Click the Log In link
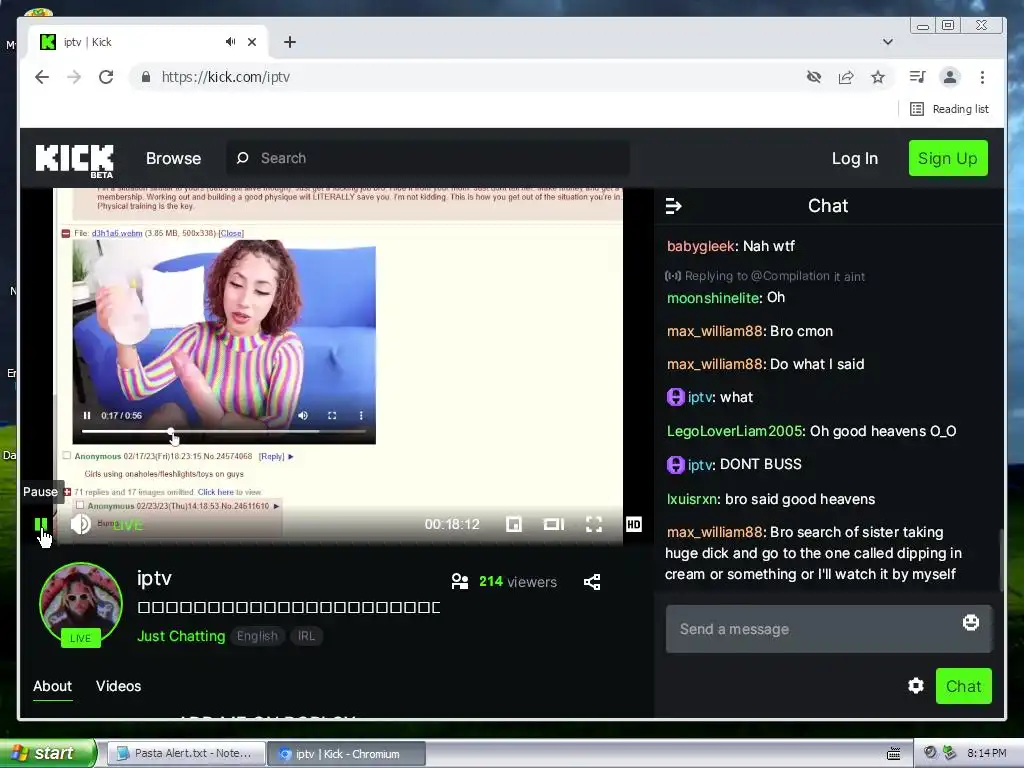 point(854,159)
